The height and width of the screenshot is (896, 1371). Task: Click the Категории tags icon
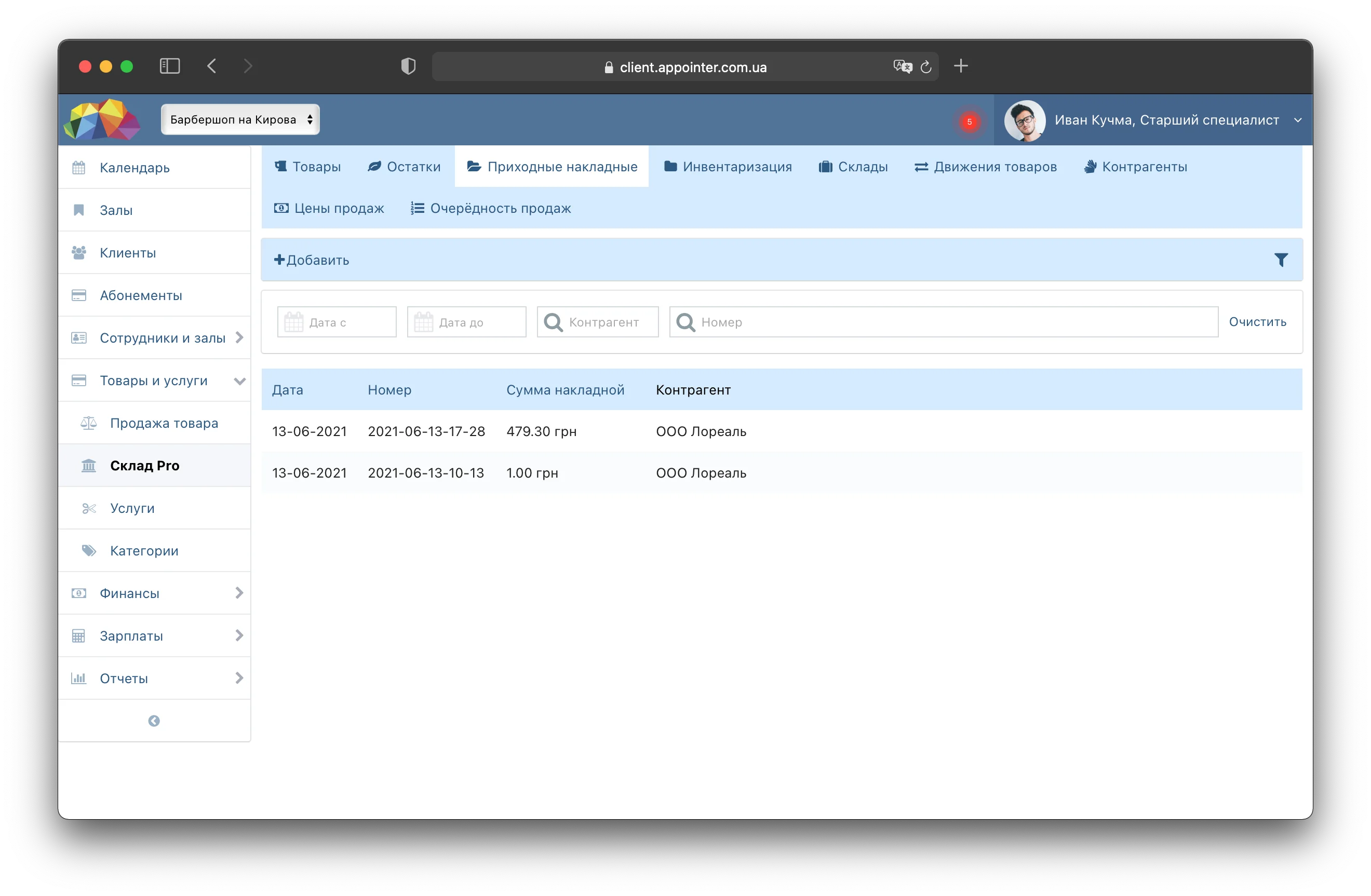click(89, 550)
